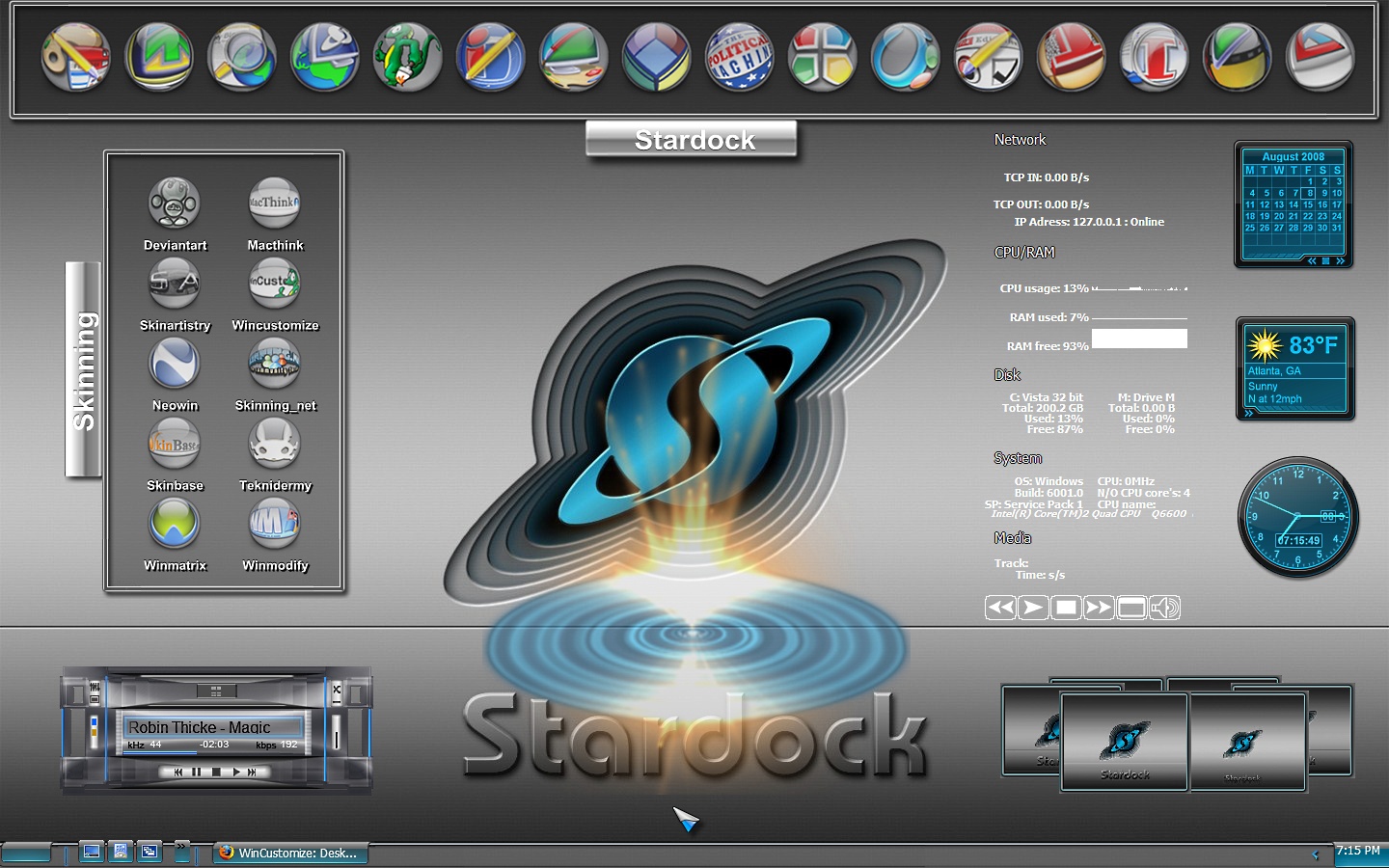
Task: Open the globe with computer dock icon
Action: coord(324,58)
